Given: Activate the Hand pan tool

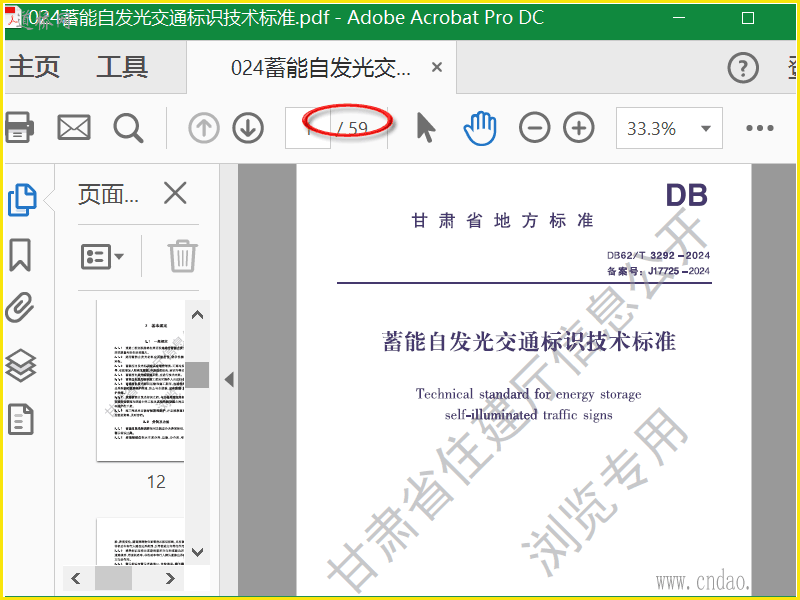Looking at the screenshot, I should (480, 128).
